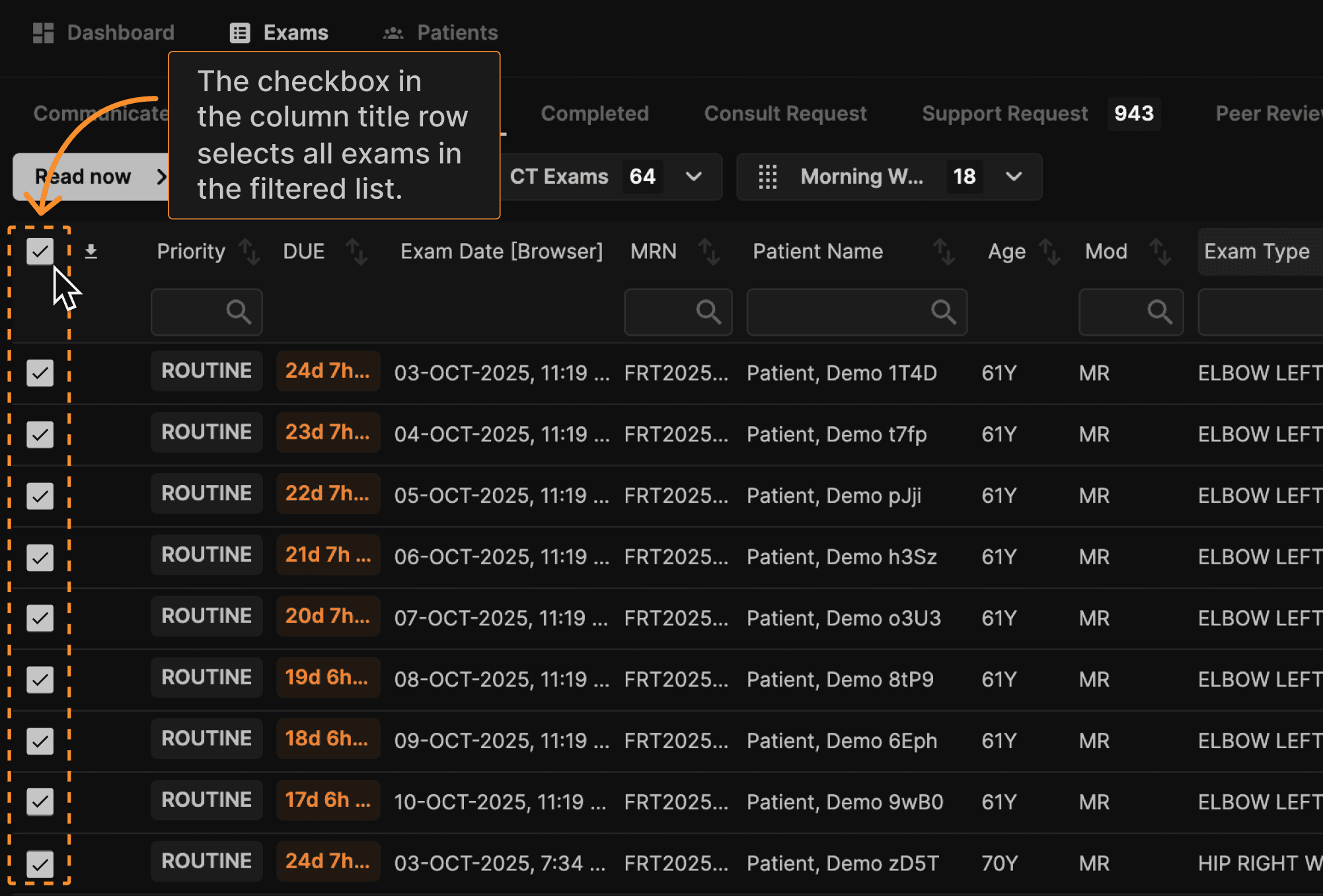1323x896 pixels.
Task: Sort by DUE column arrows
Action: tap(357, 252)
